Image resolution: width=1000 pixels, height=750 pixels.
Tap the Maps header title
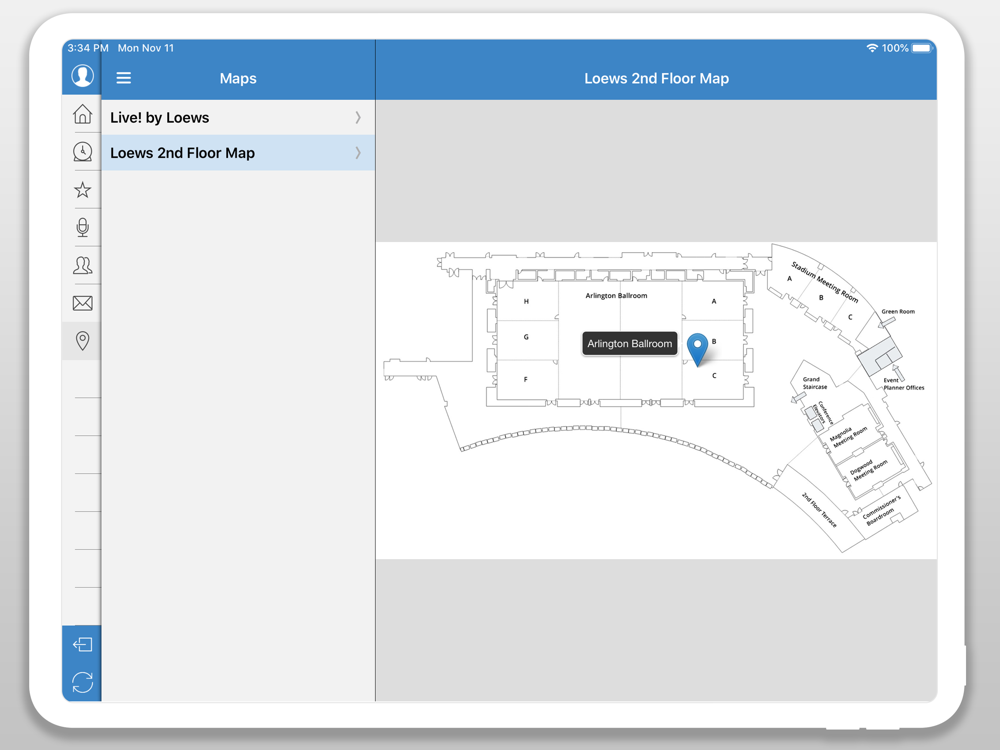(x=238, y=78)
